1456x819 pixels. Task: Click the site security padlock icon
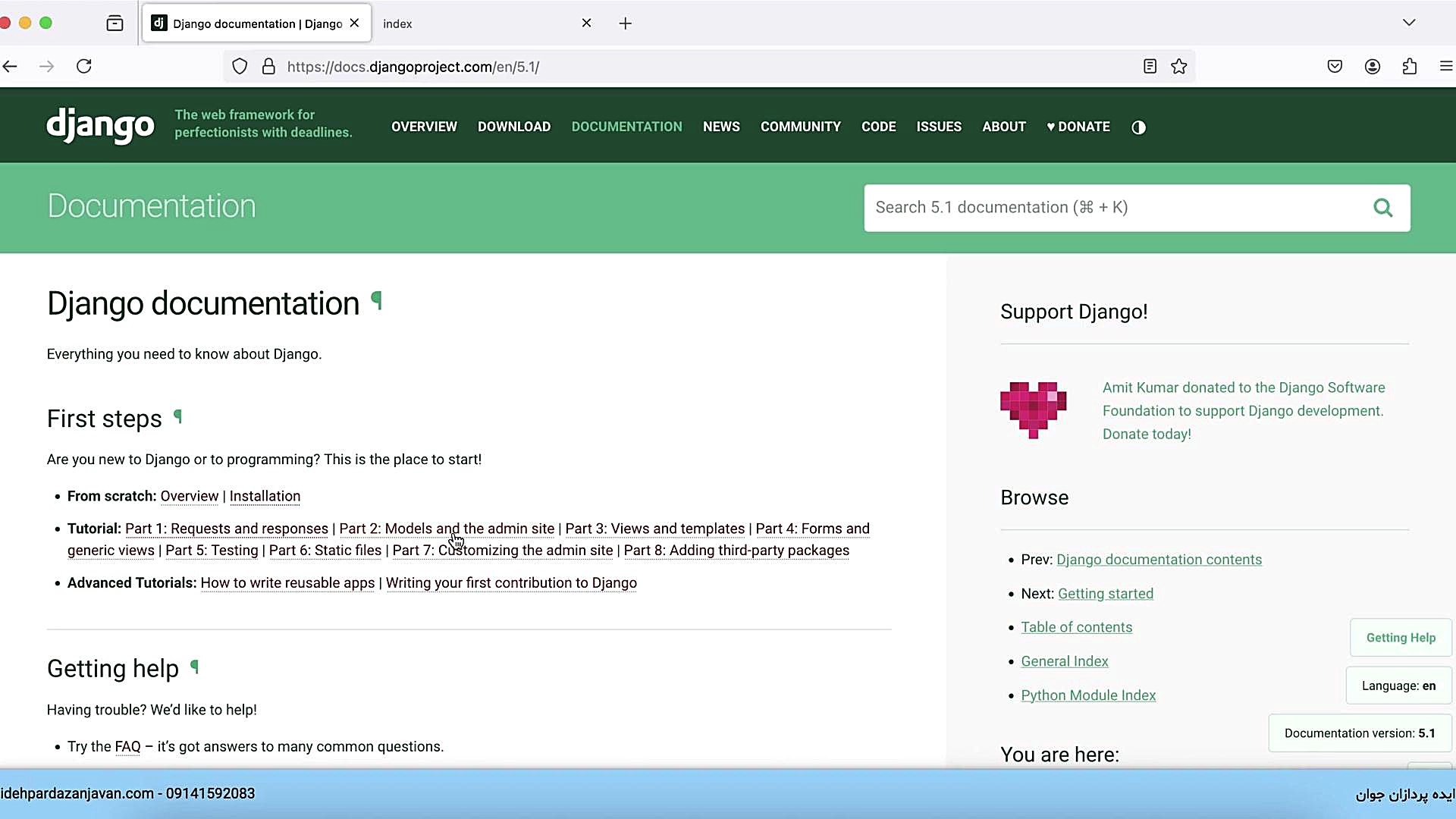tap(268, 67)
